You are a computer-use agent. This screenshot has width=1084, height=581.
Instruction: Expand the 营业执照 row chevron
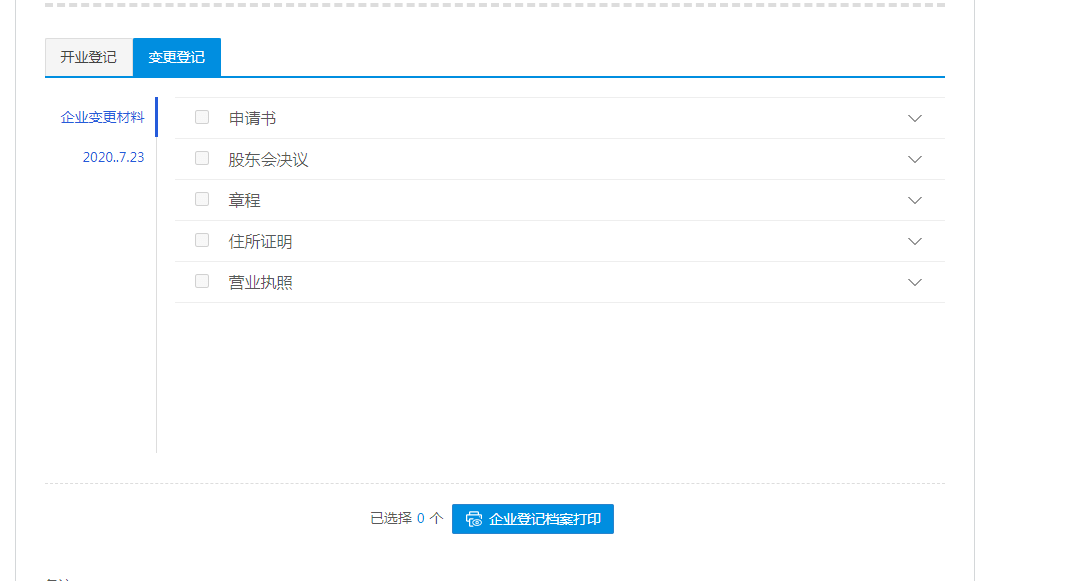pyautogui.click(x=915, y=282)
